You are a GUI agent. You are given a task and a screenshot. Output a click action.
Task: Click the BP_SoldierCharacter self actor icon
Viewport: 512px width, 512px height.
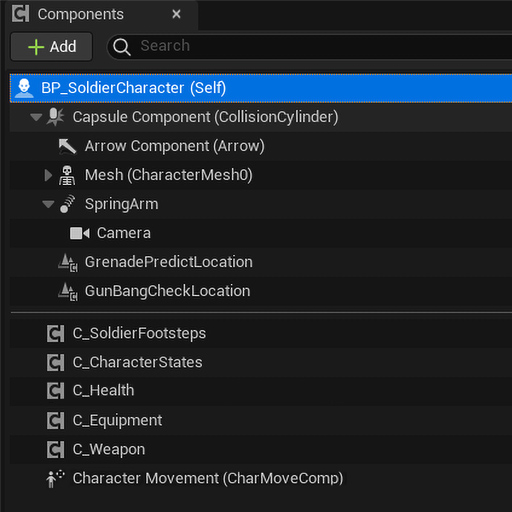point(24,88)
